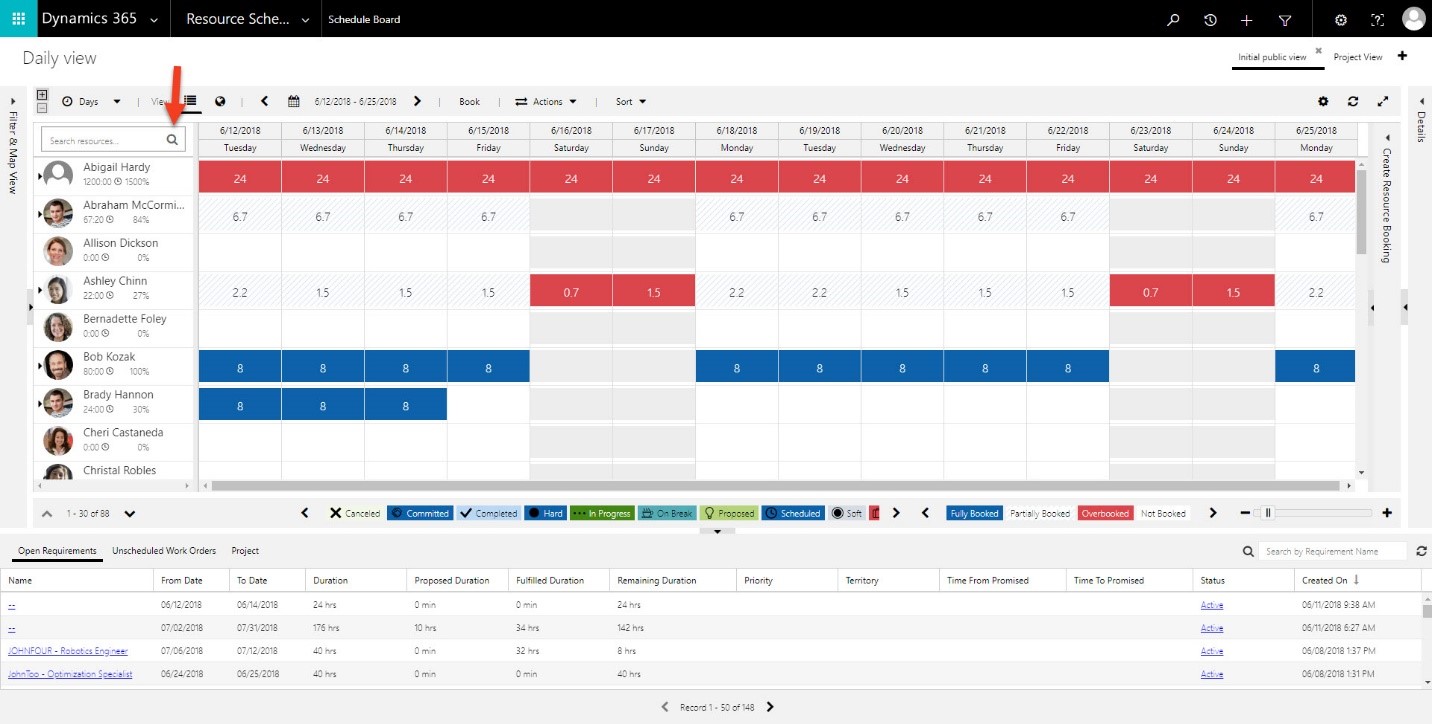The image size is (1432, 724).
Task: Refresh the schedule board
Action: (1353, 101)
